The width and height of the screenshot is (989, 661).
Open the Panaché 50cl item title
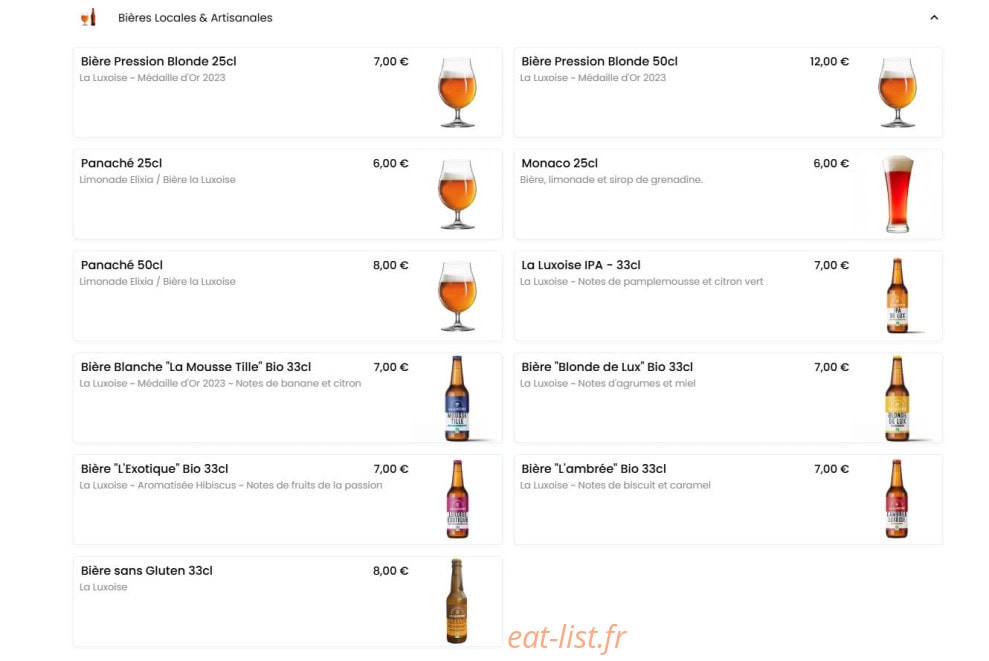122,265
